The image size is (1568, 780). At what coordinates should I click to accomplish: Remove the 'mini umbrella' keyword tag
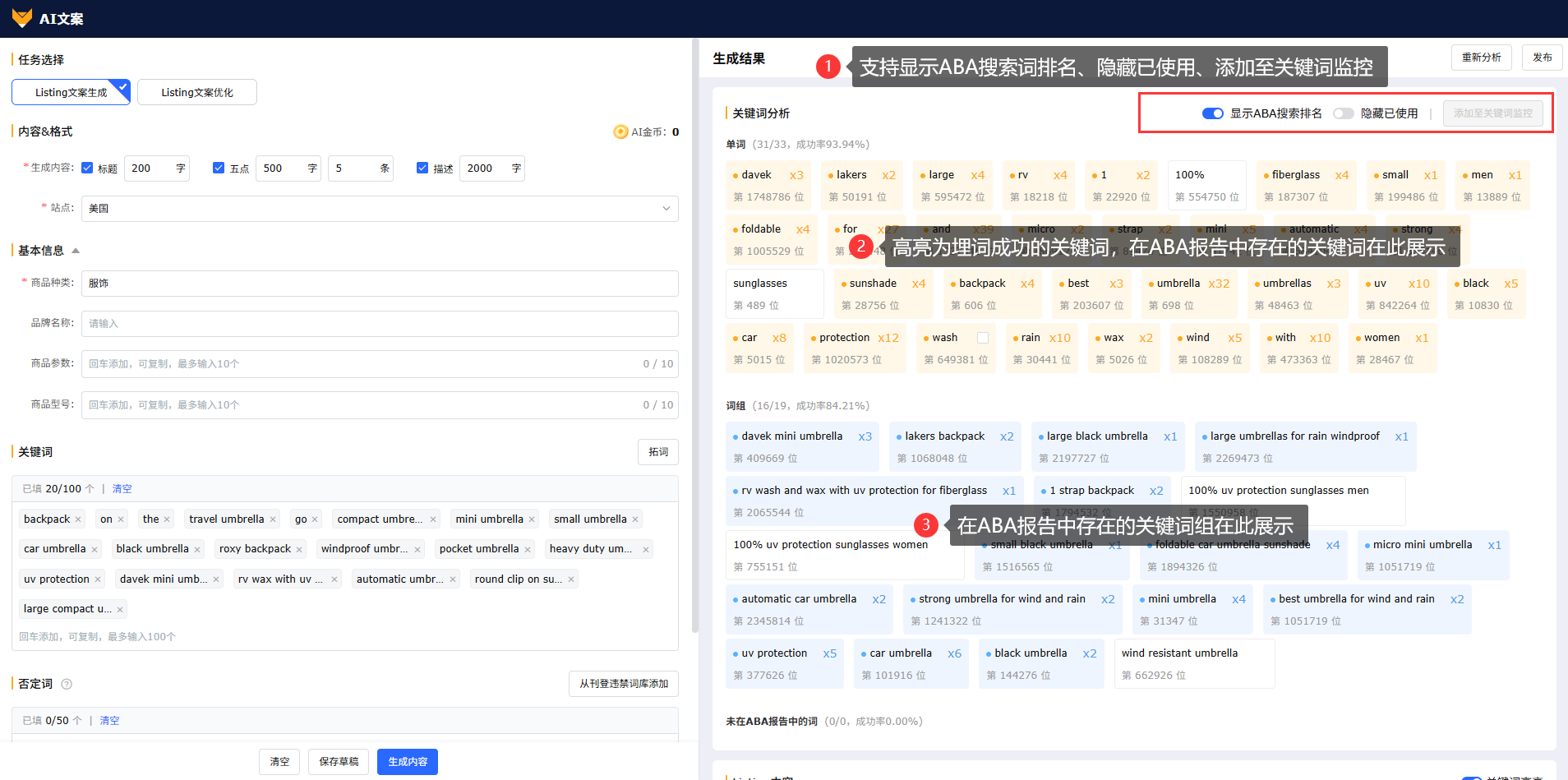(532, 519)
